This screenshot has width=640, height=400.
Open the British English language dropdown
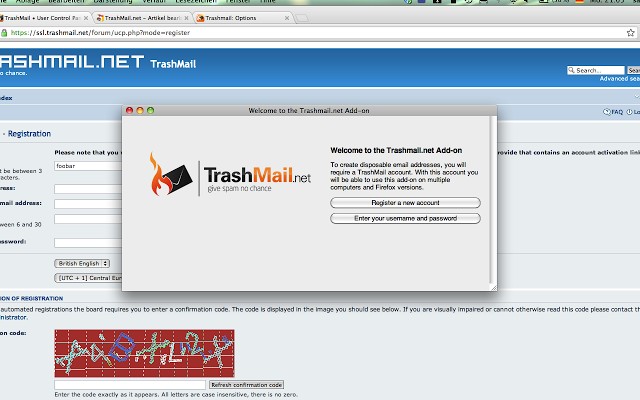(82, 263)
